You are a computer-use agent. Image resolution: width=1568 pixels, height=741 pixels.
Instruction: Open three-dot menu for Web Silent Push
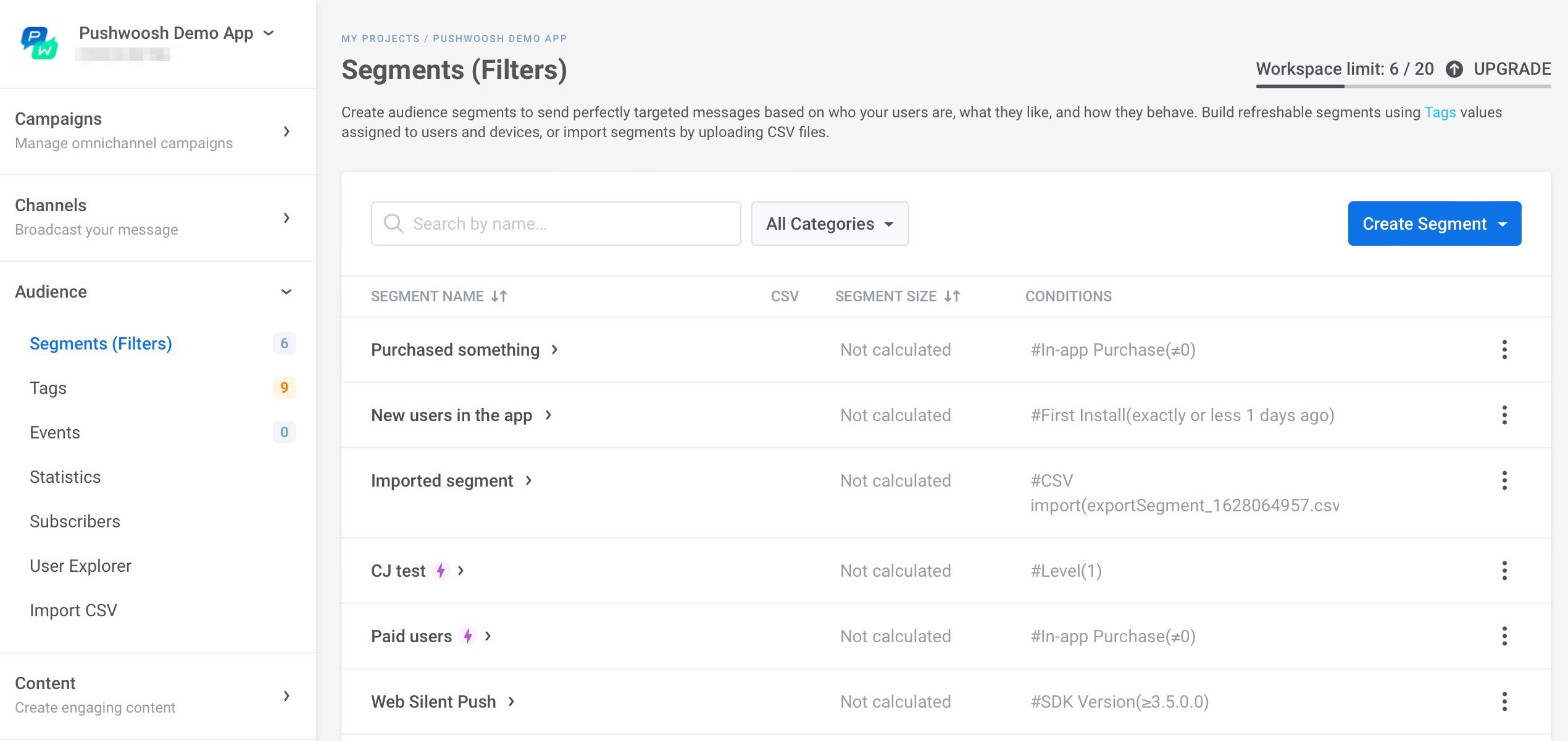(1504, 701)
